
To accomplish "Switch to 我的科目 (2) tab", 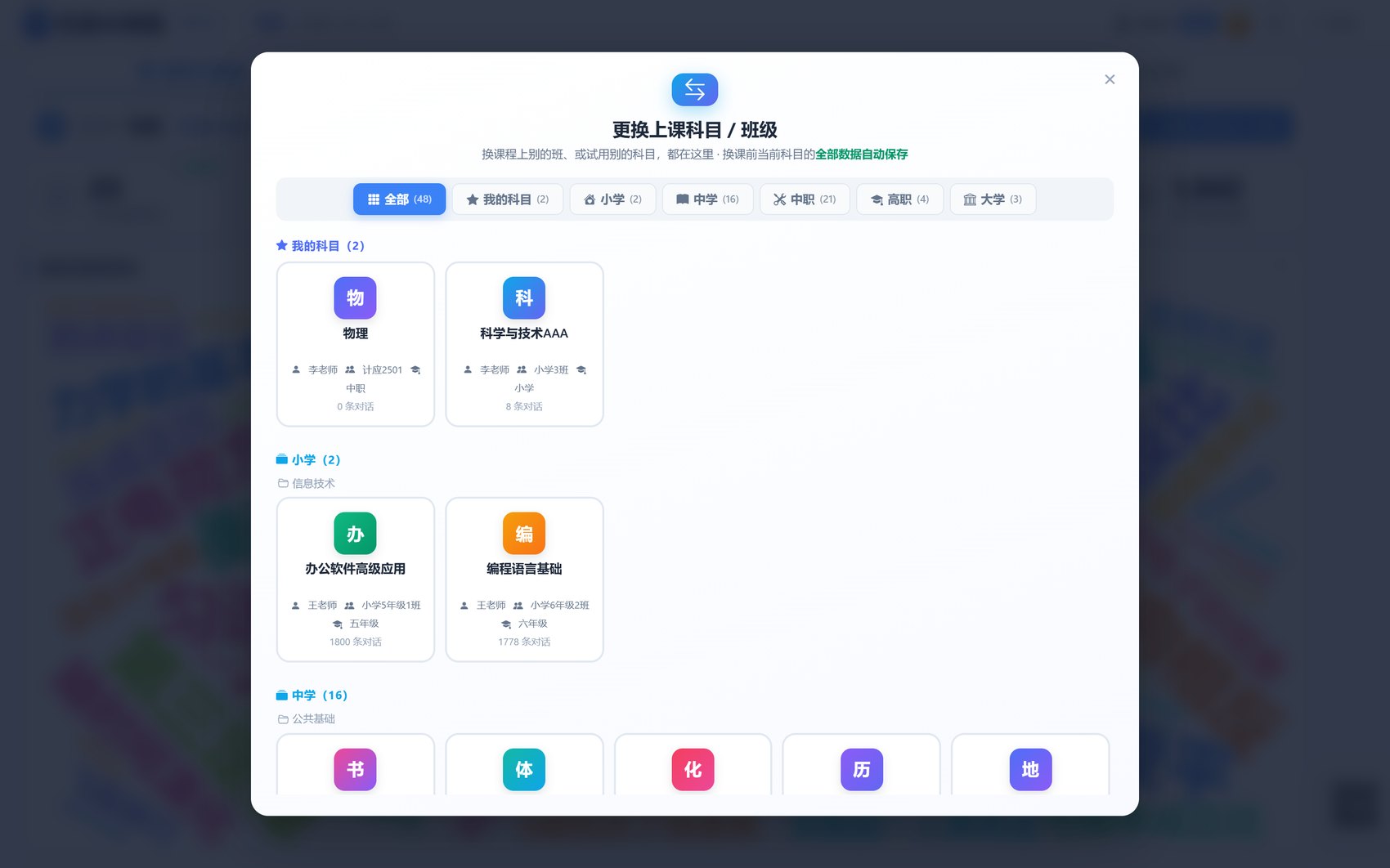I will tap(507, 199).
